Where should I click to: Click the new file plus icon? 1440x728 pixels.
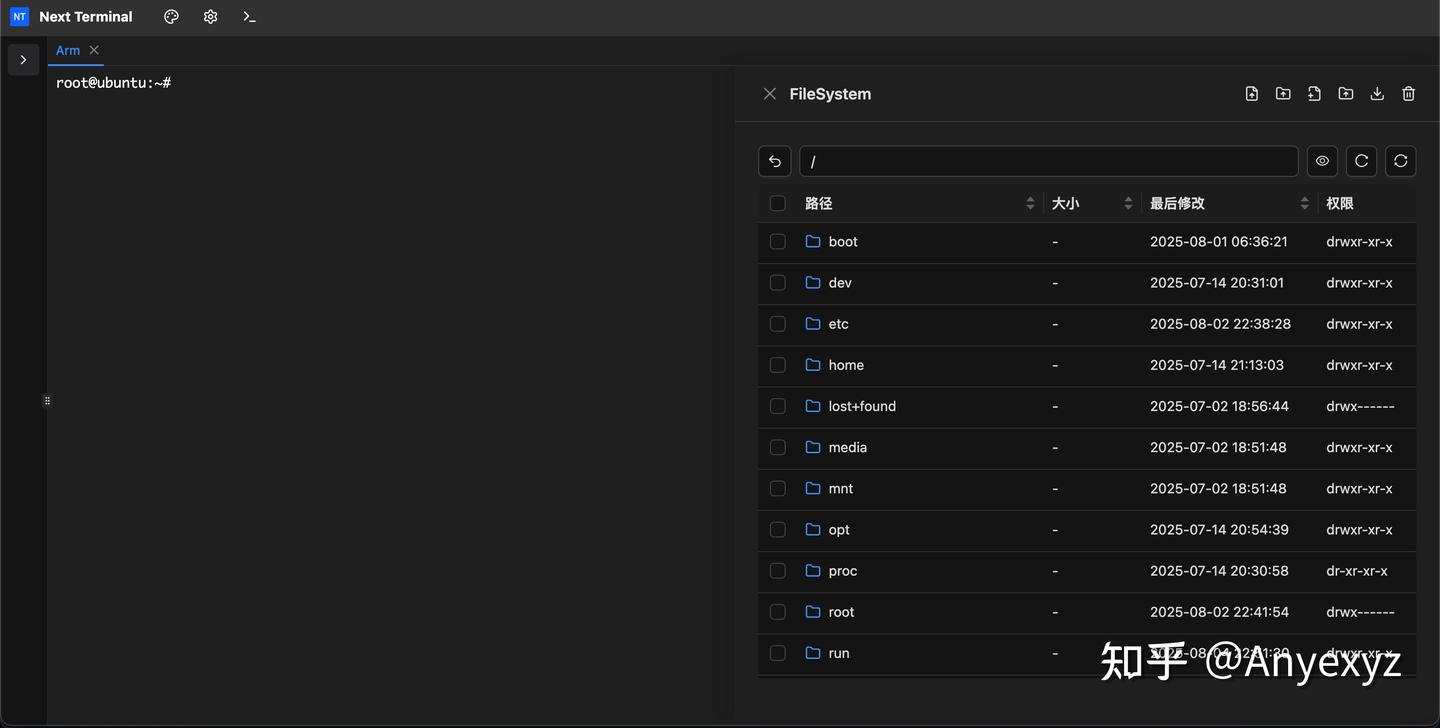(1314, 94)
